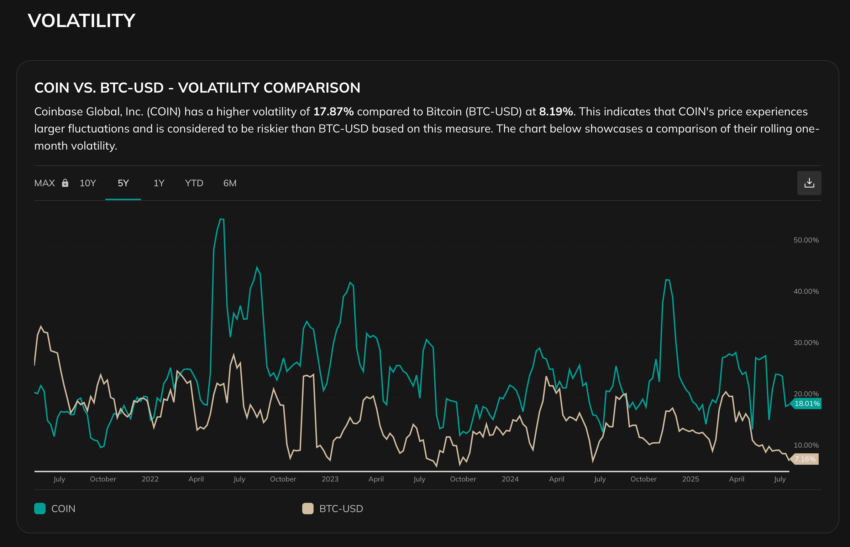850x547 pixels.
Task: Select the 5Y range tab
Action: 123,183
